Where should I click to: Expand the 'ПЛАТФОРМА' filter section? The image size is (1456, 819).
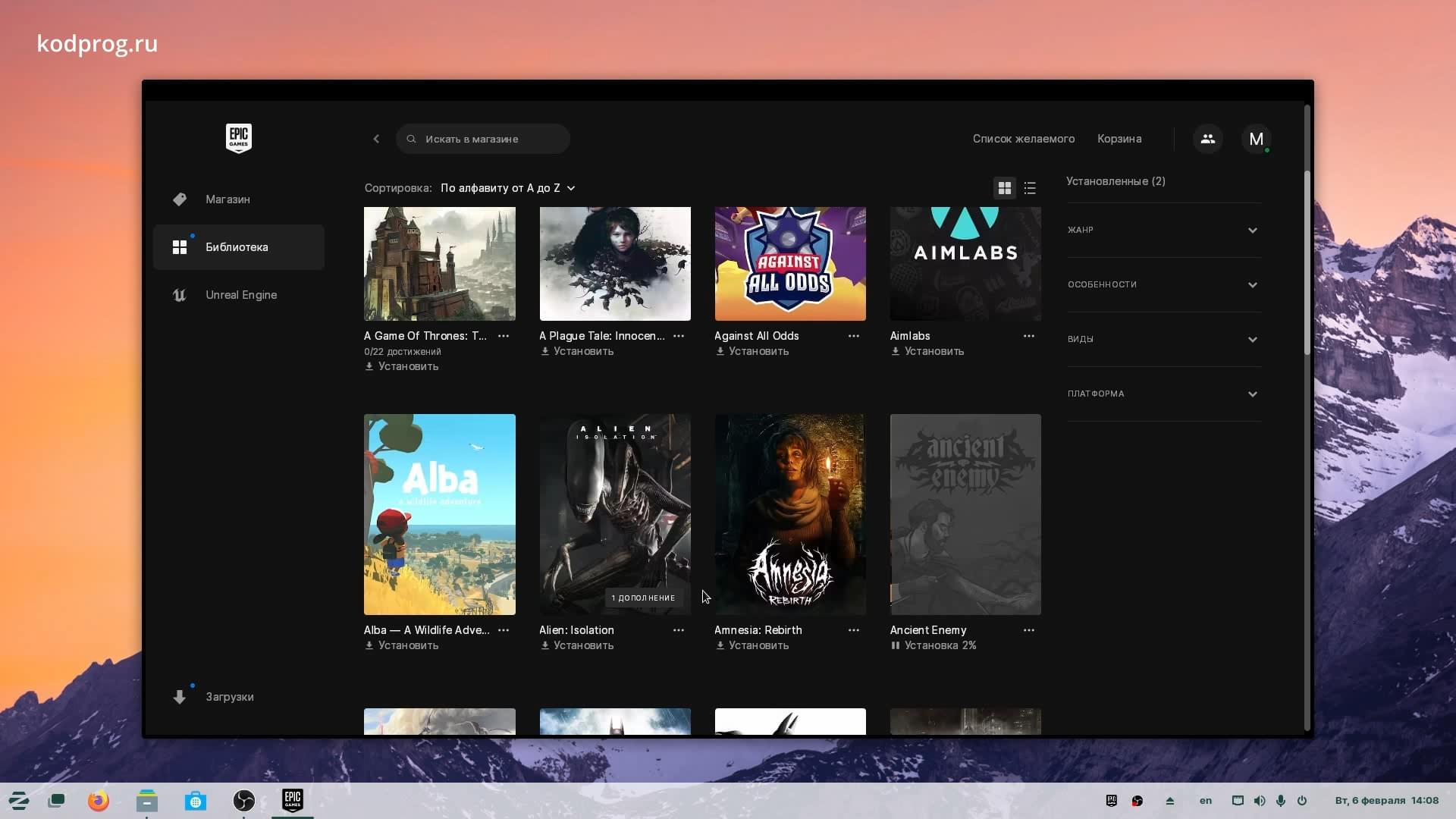pyautogui.click(x=1163, y=394)
